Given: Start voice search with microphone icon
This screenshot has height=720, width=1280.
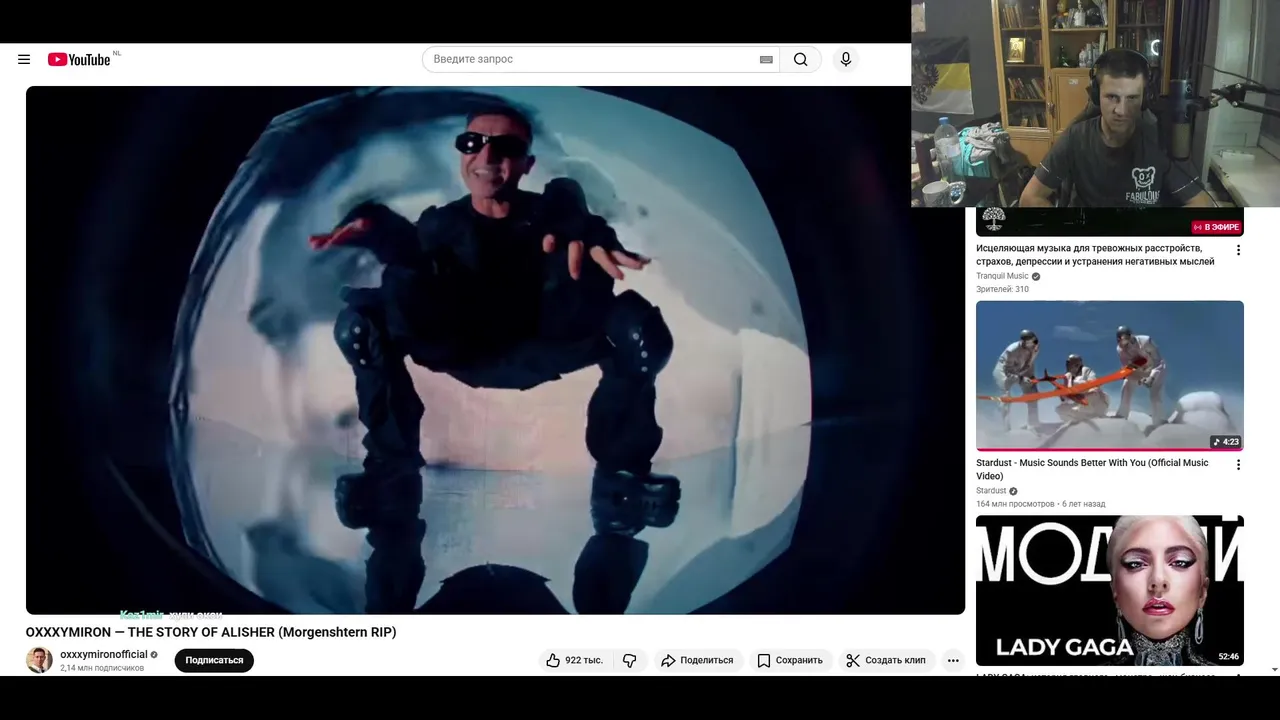Looking at the screenshot, I should [x=846, y=59].
